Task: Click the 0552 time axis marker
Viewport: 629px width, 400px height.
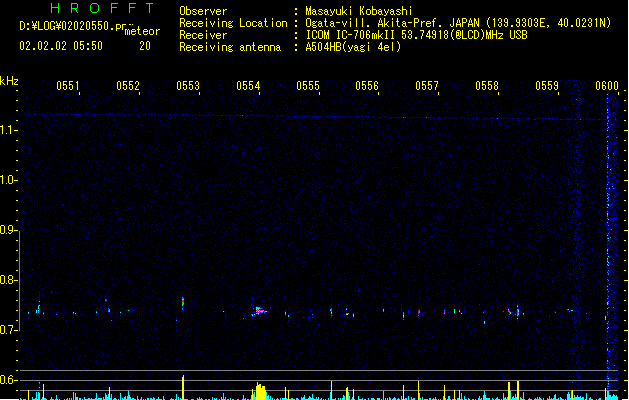Action: click(x=128, y=86)
